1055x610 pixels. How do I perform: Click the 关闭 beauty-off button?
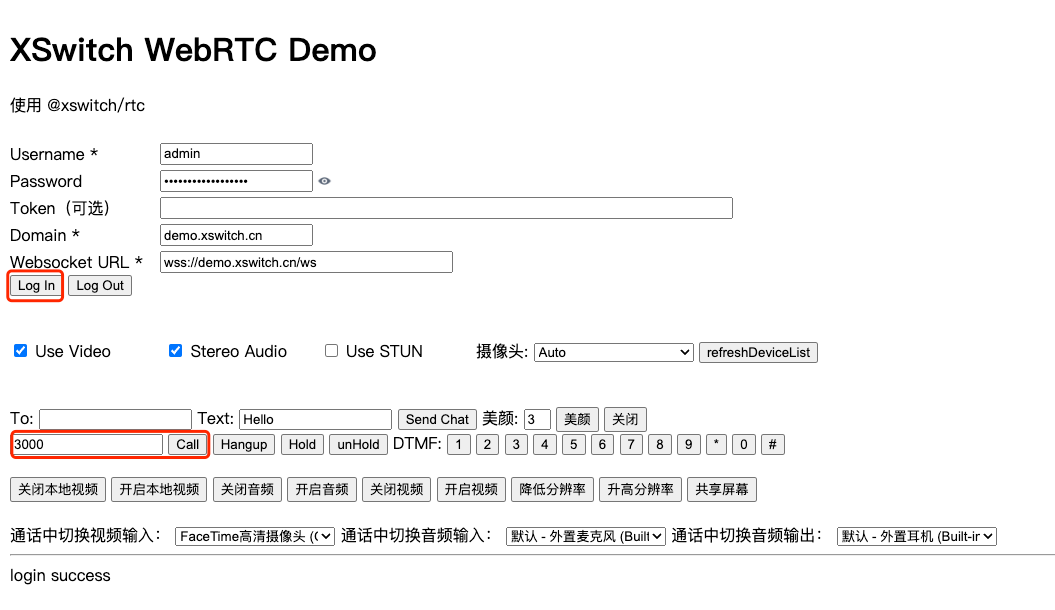pos(625,419)
